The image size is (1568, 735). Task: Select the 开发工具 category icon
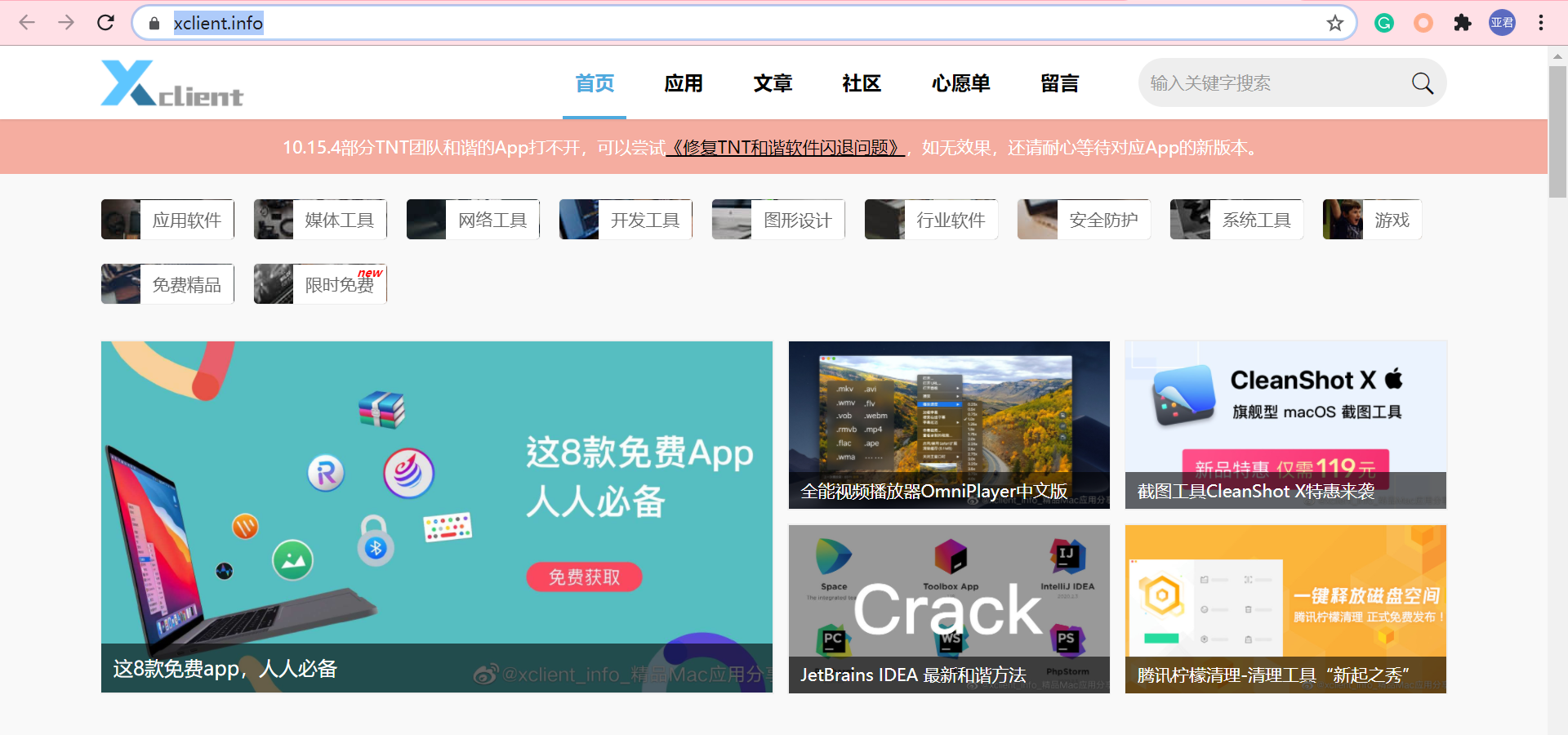[x=625, y=219]
